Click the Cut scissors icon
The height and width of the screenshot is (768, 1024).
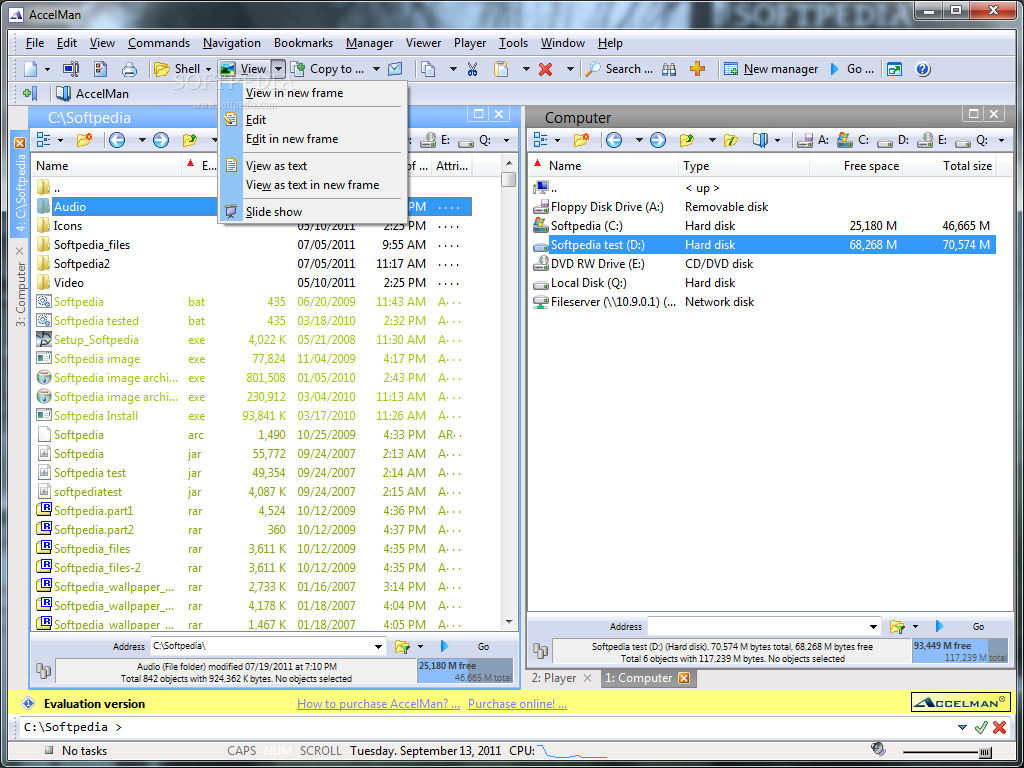[473, 69]
